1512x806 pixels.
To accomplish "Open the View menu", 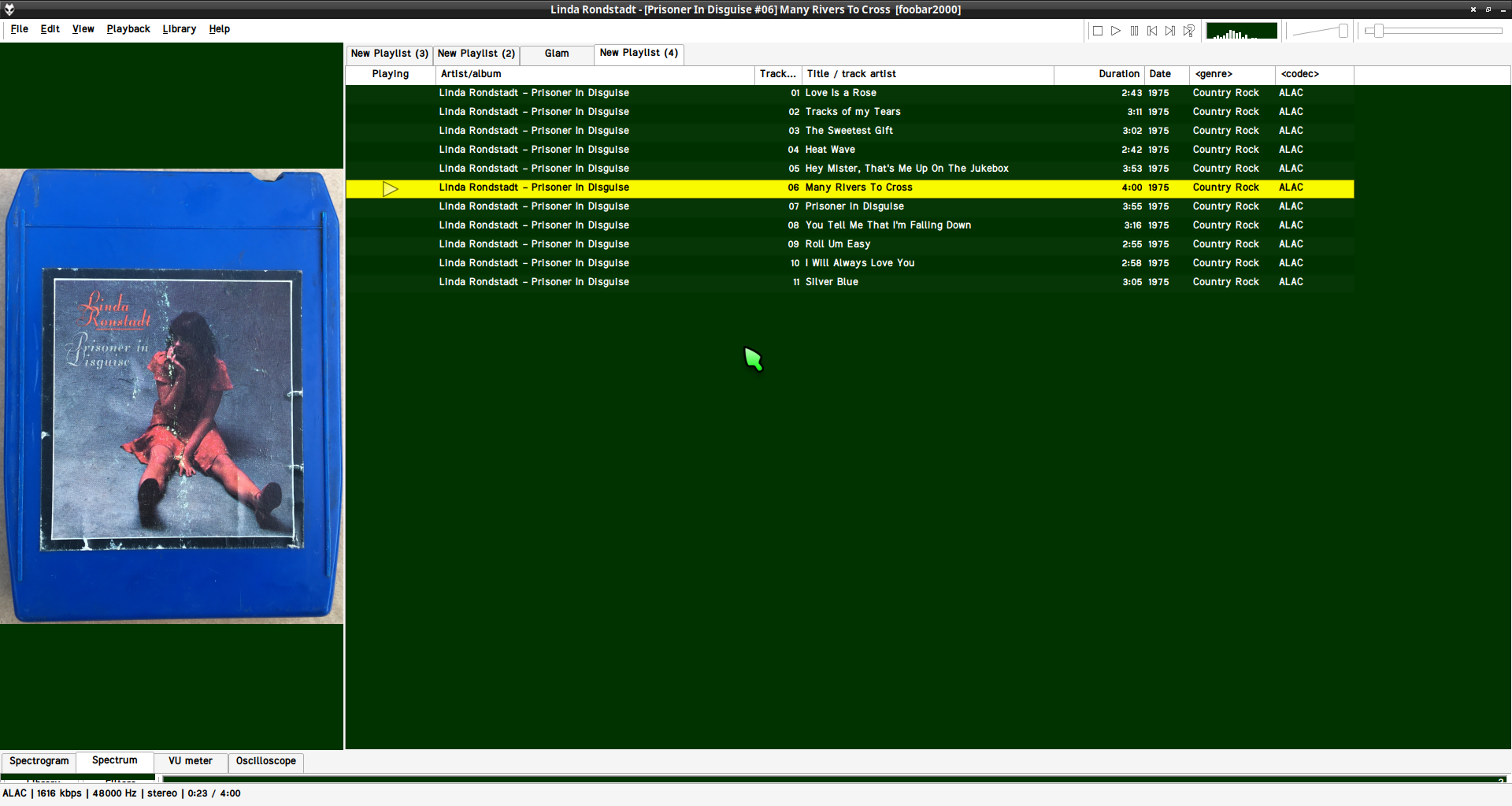I will coord(83,29).
